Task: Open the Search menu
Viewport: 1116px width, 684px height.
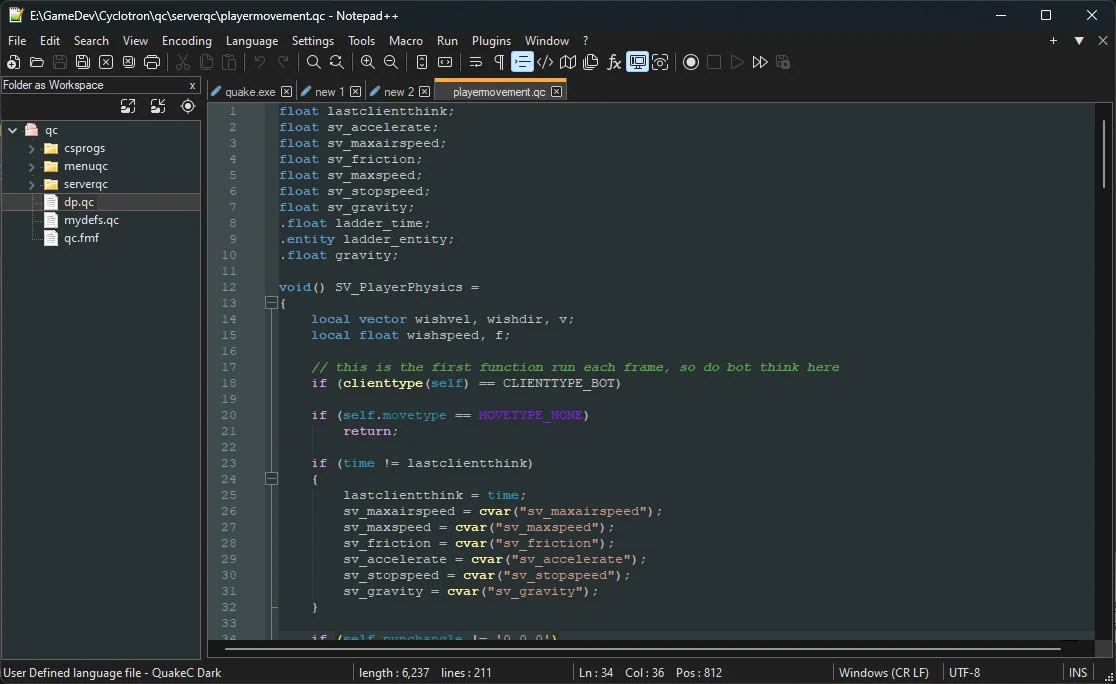Action: click(x=91, y=41)
